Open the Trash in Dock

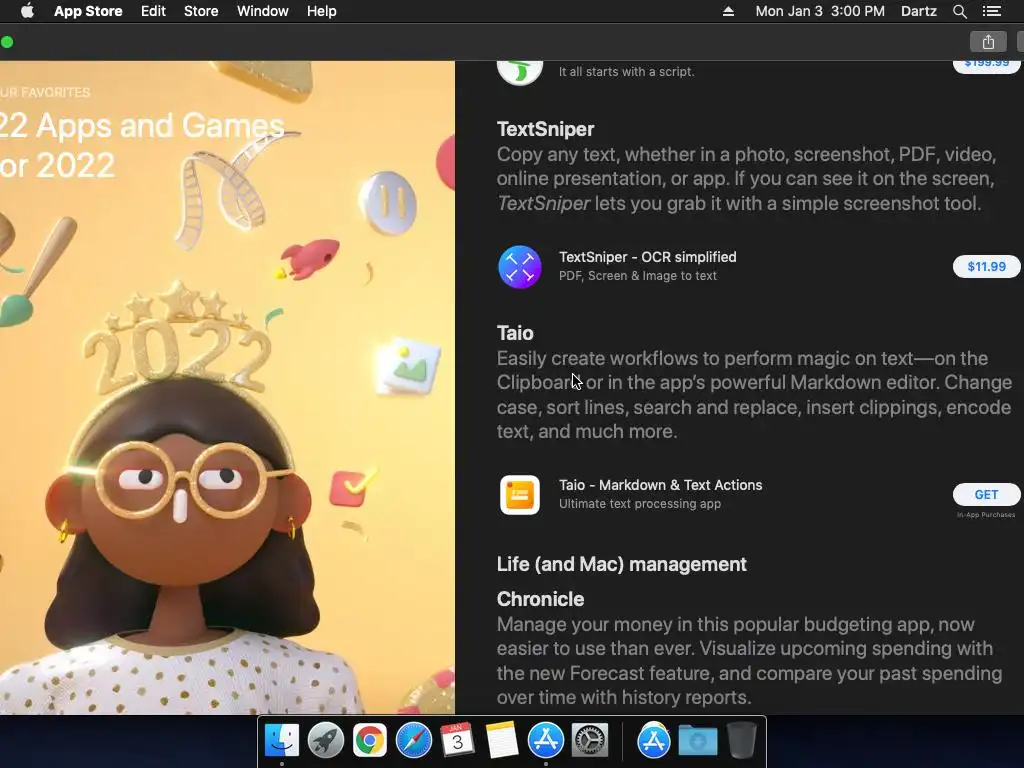(x=741, y=741)
